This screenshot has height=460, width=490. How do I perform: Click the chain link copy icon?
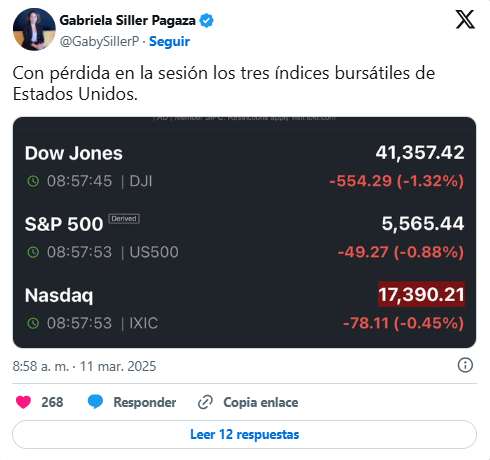pos(205,402)
